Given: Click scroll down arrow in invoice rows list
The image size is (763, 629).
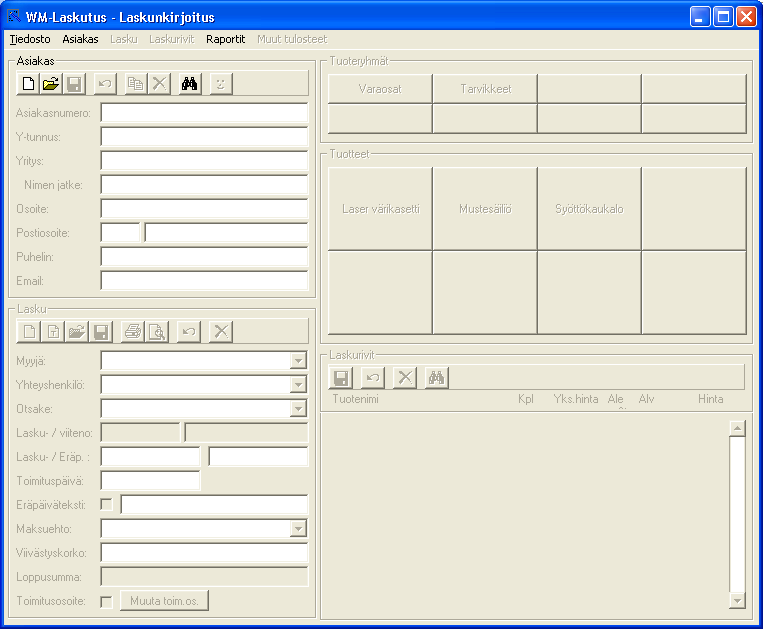Looking at the screenshot, I should (737, 600).
